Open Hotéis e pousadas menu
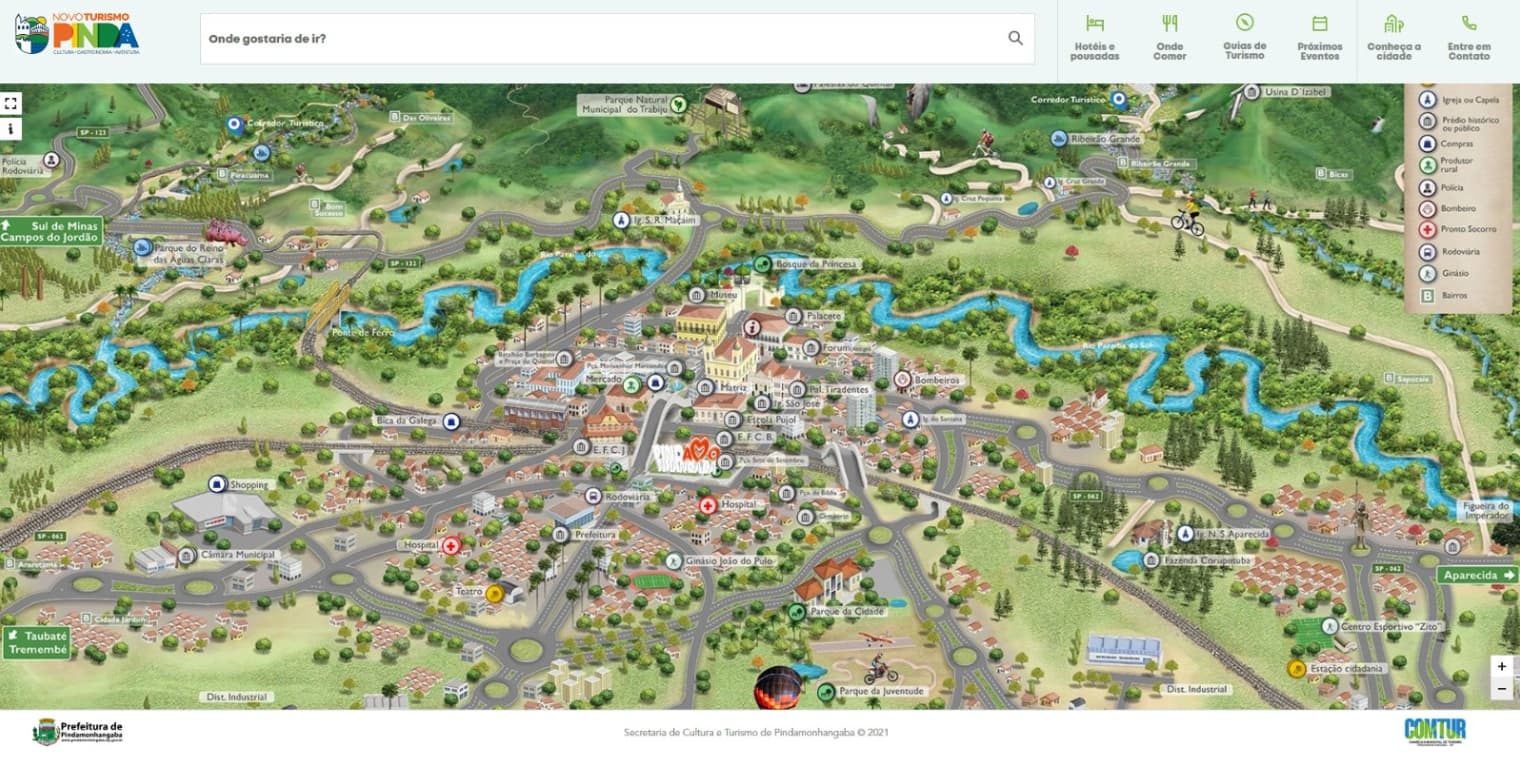The image size is (1520, 762). (1094, 38)
